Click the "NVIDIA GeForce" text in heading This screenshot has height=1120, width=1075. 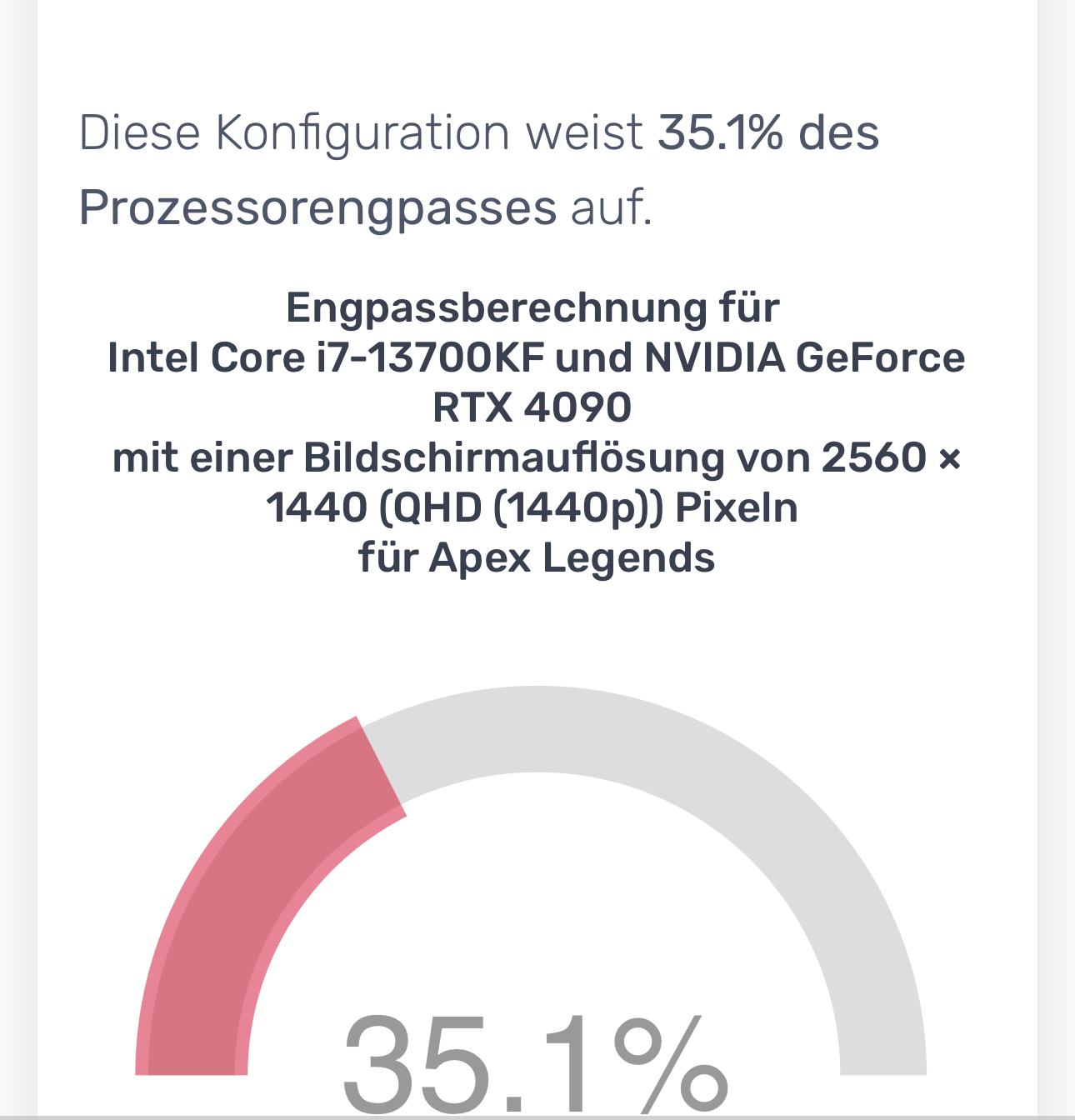pyautogui.click(x=804, y=358)
